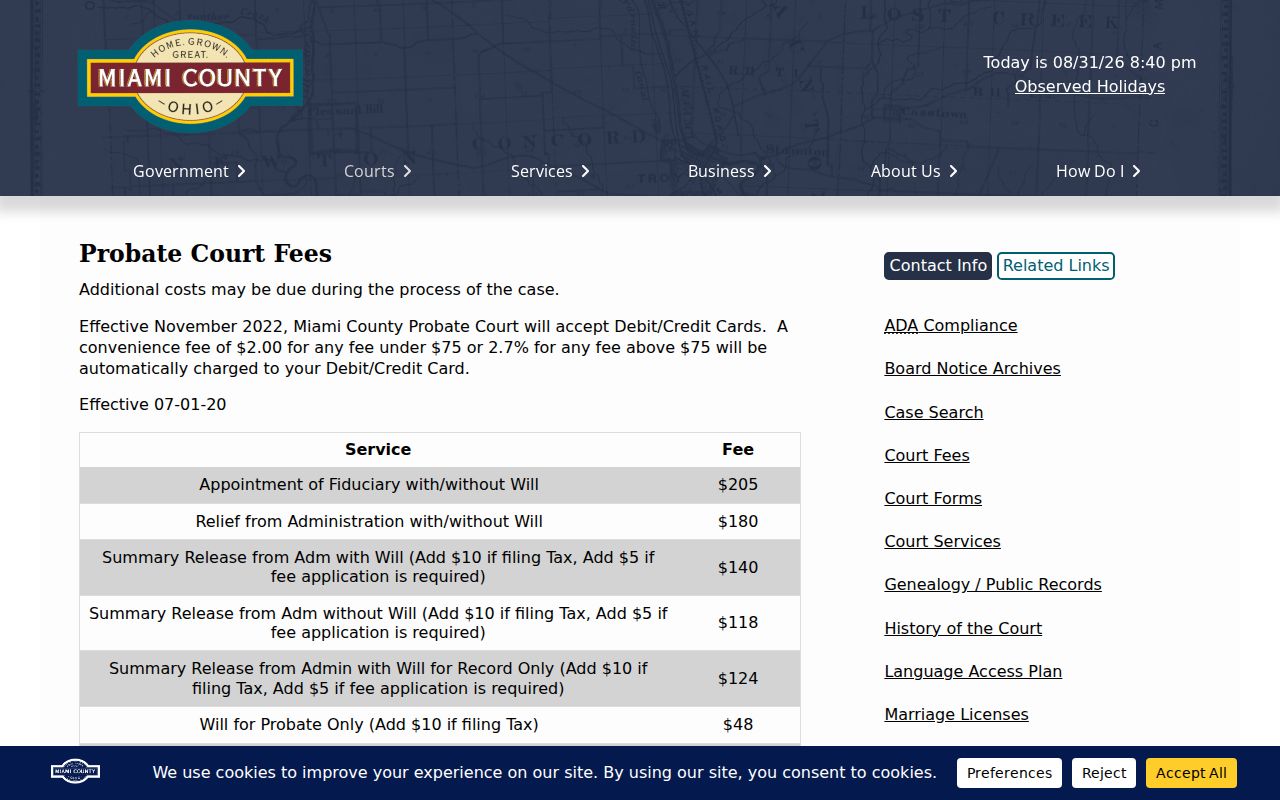The image size is (1280, 800).
Task: Open the Observed Holidays link
Action: click(x=1090, y=87)
